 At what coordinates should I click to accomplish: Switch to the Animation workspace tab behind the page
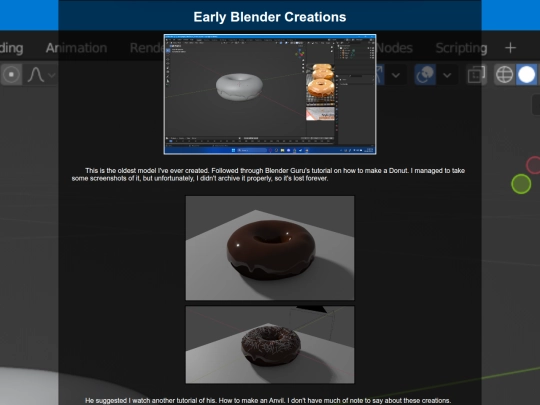[x=76, y=48]
